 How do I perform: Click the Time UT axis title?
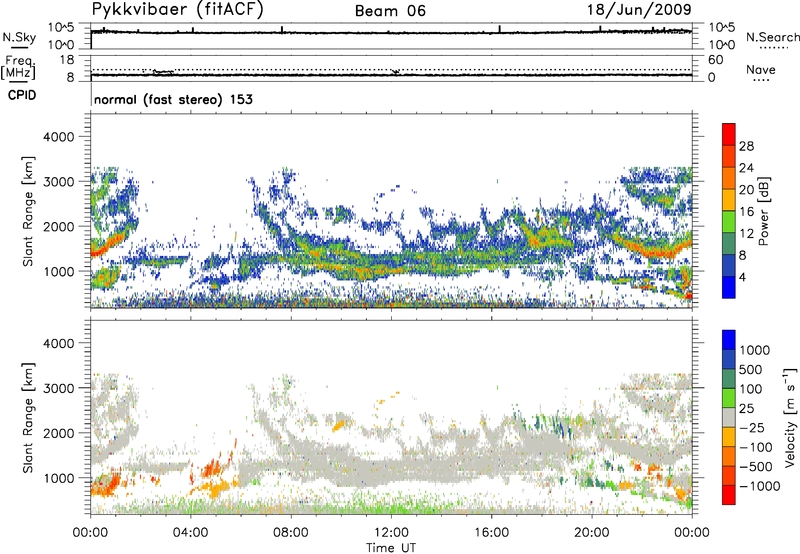click(391, 548)
